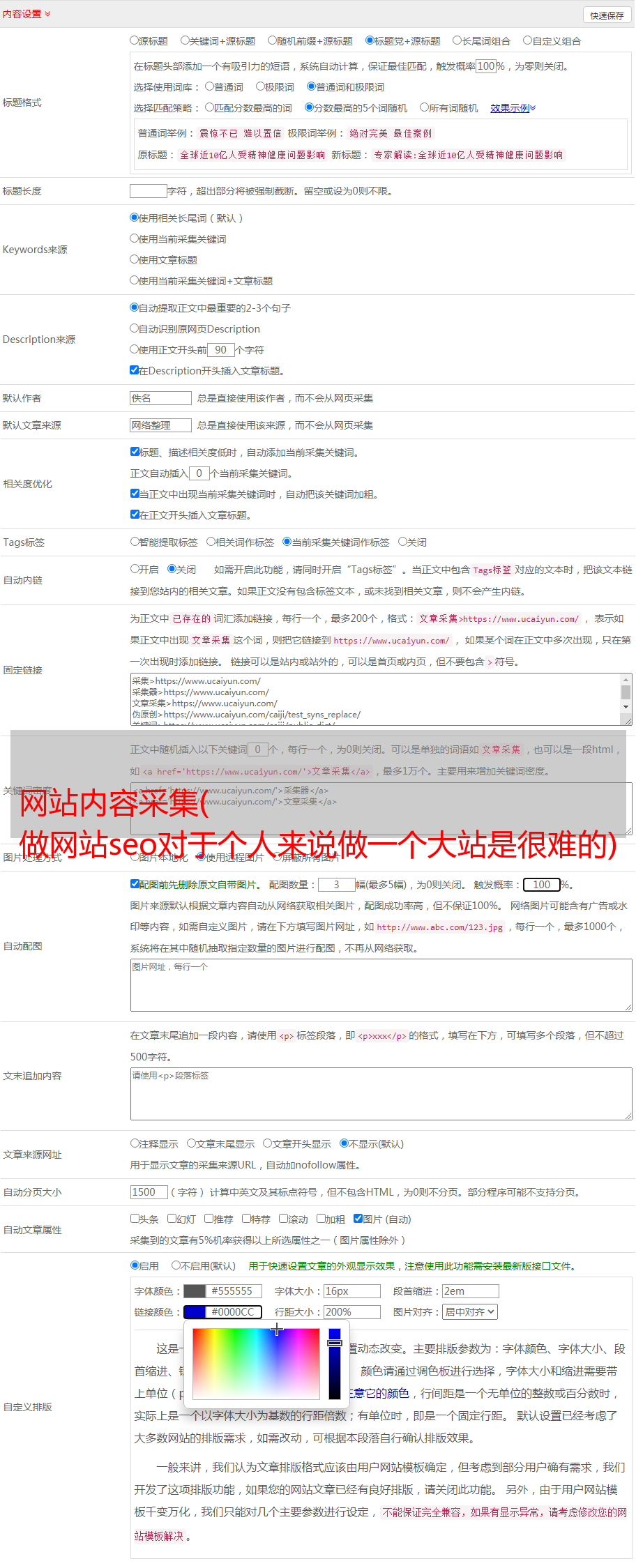Viewport: 636px width, 1568px height.
Task: Select 自定义组合 title format
Action: pyautogui.click(x=528, y=40)
